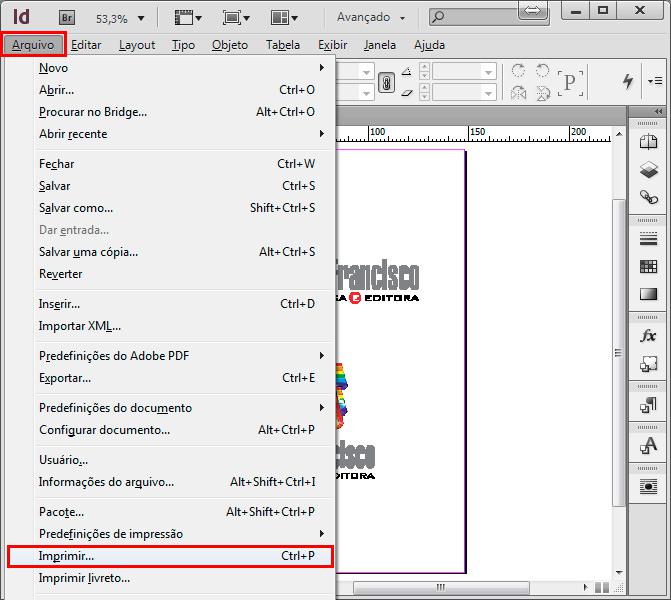Open the shear angle dropdown

(x=488, y=92)
